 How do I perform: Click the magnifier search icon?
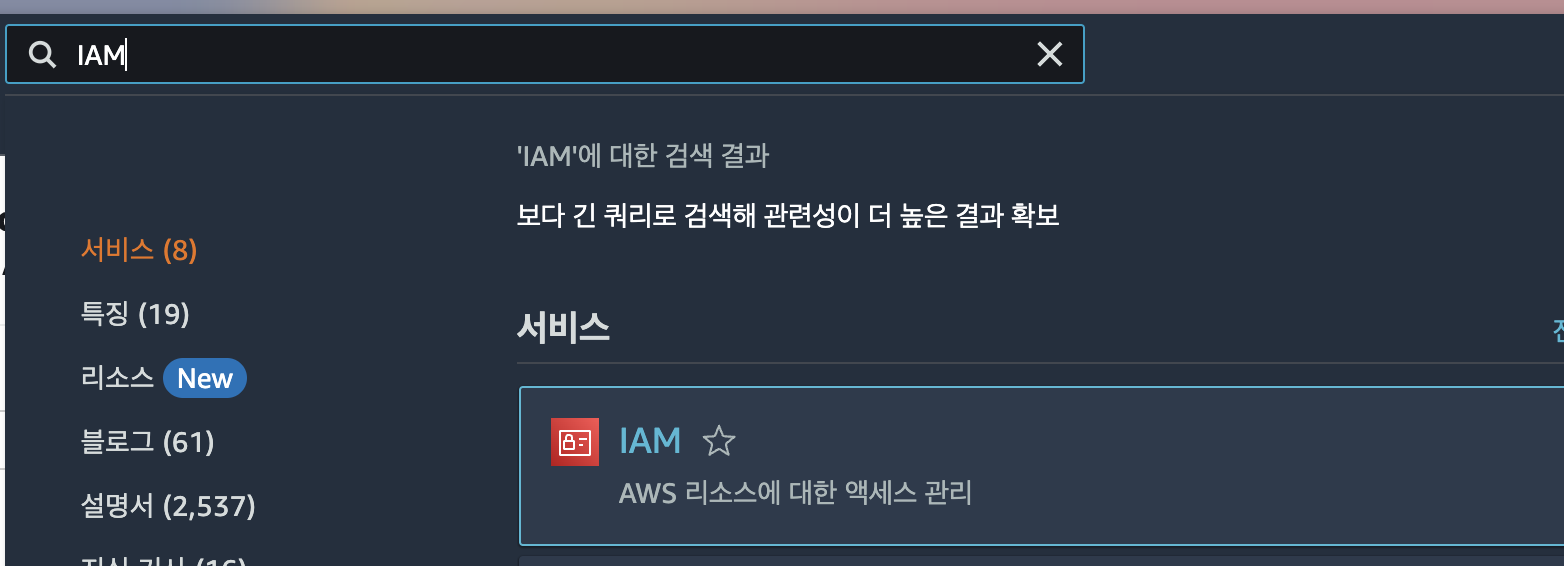(x=42, y=54)
